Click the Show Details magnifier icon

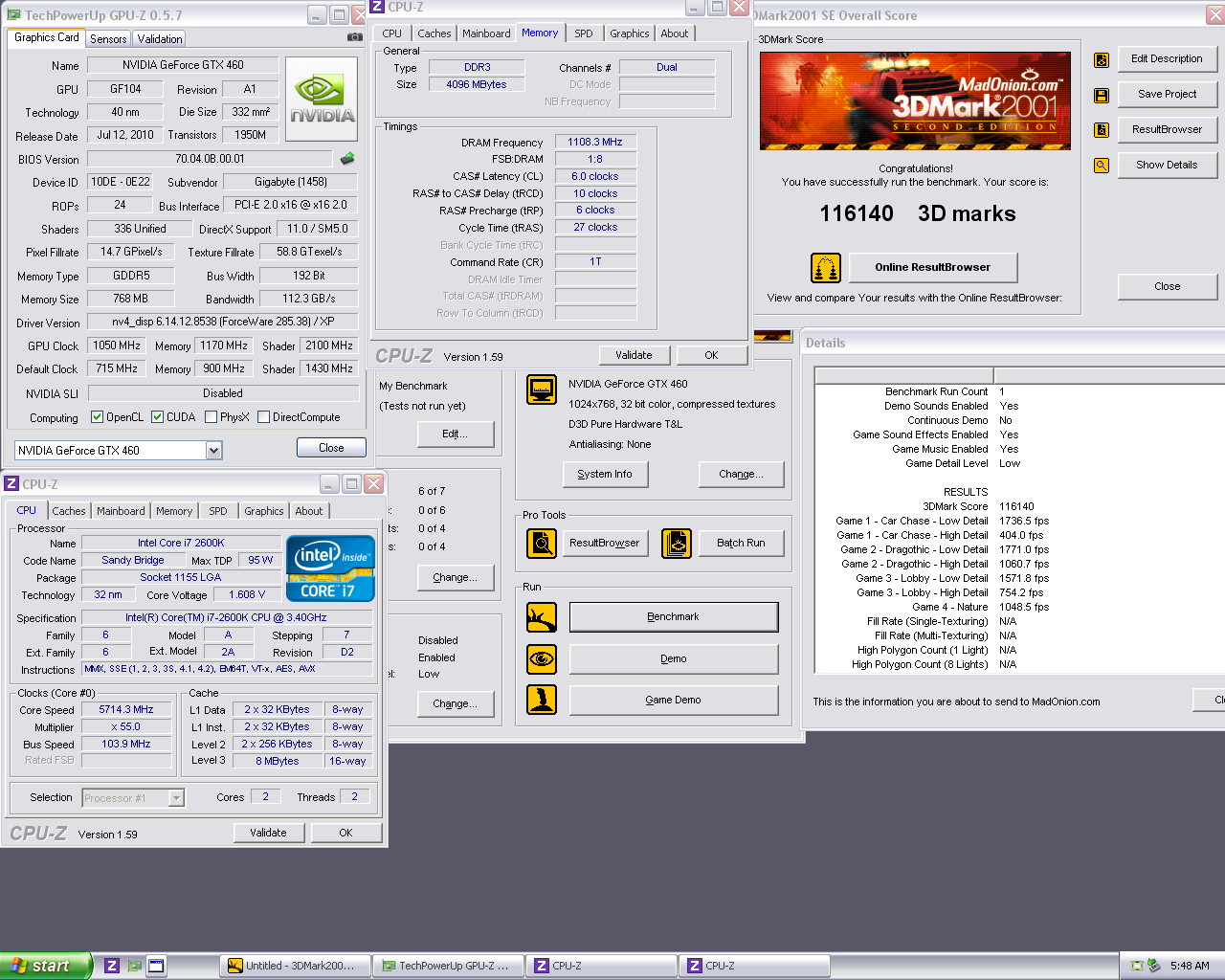[x=1102, y=166]
